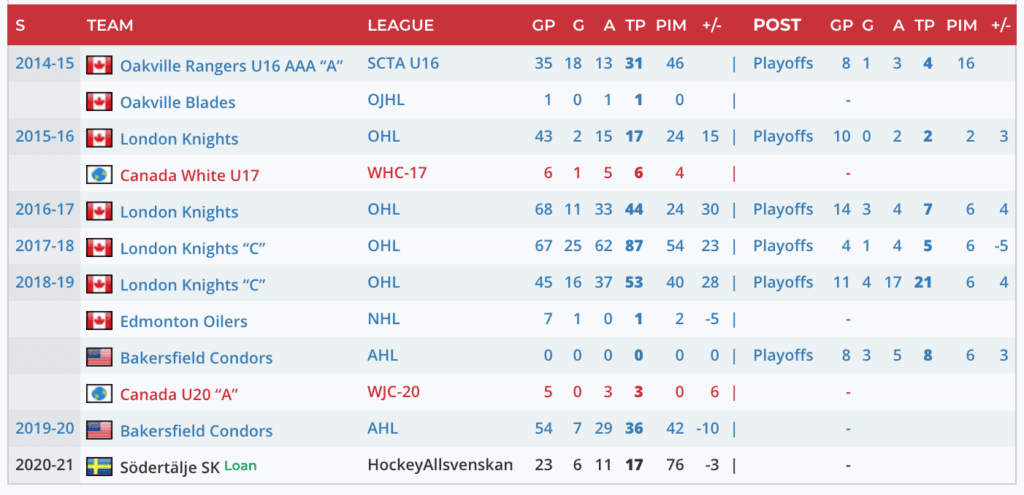Click the POST column header
Screen dimensions: 1024x495
pos(777,25)
